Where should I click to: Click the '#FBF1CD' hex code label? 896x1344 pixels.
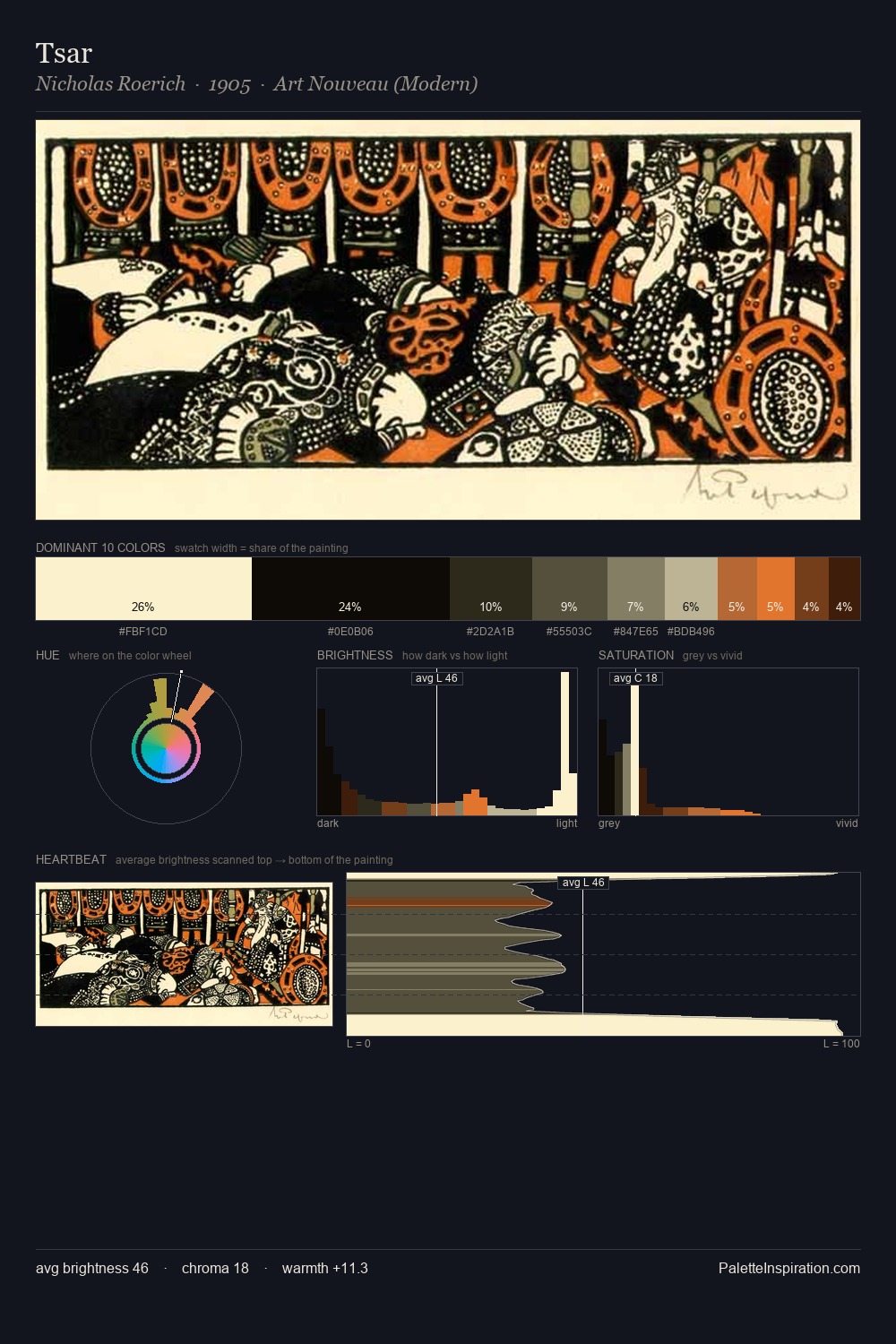coord(143,631)
